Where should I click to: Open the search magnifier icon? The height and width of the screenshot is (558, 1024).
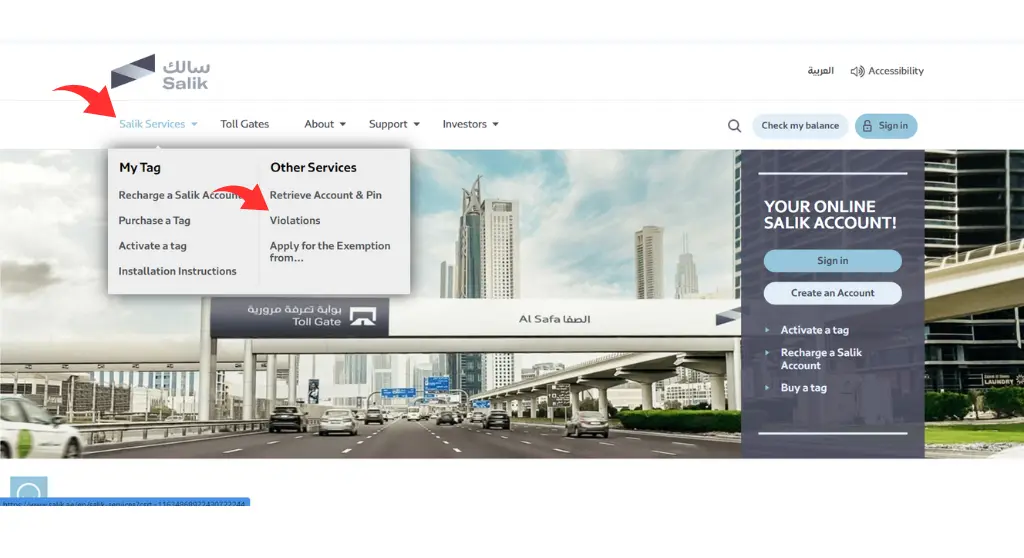click(734, 125)
